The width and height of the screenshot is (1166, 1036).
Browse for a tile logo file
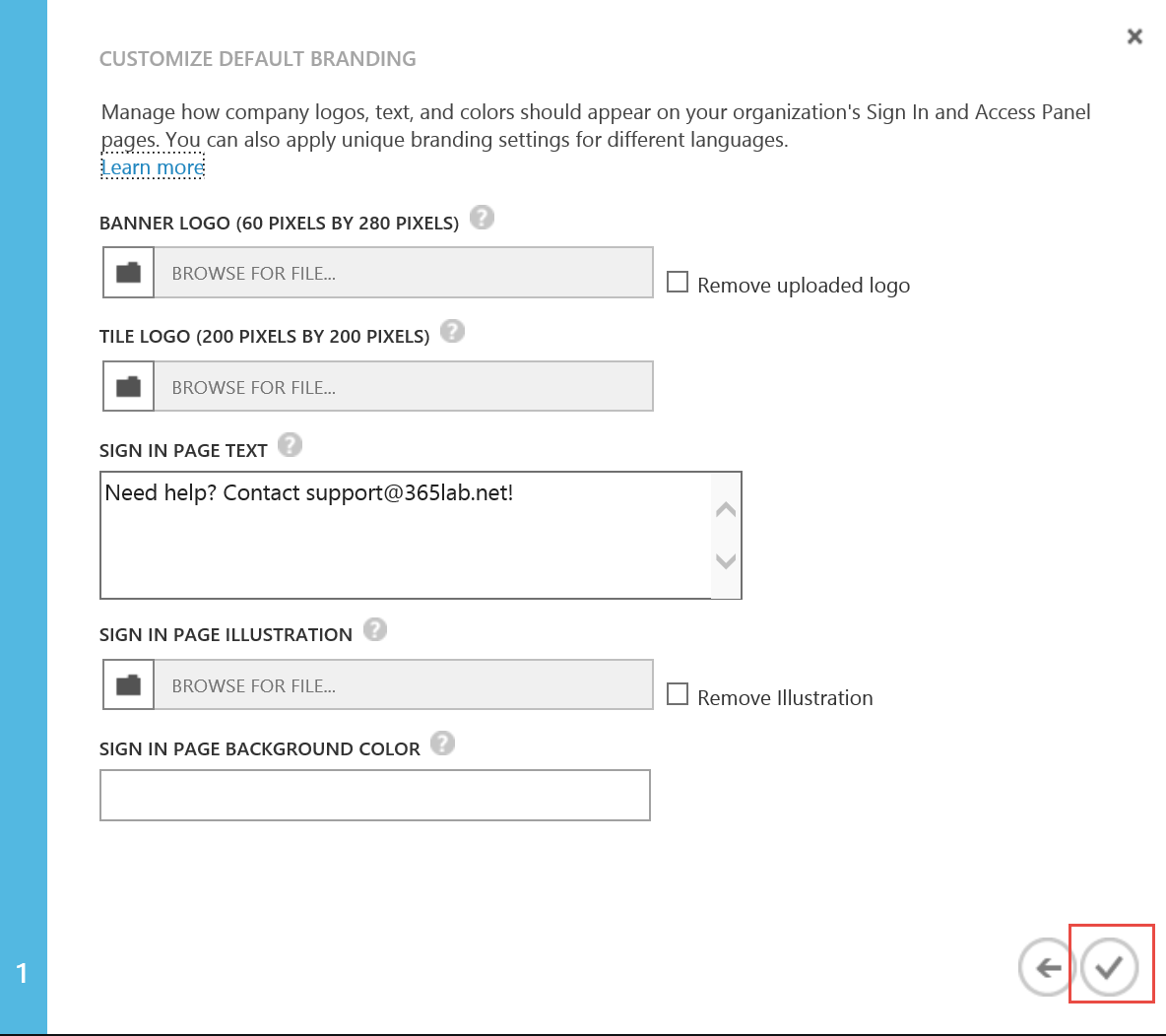(402, 386)
